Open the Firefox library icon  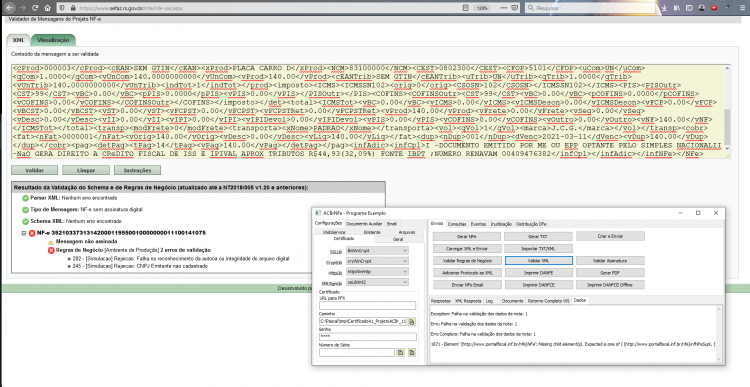pyautogui.click(x=677, y=8)
